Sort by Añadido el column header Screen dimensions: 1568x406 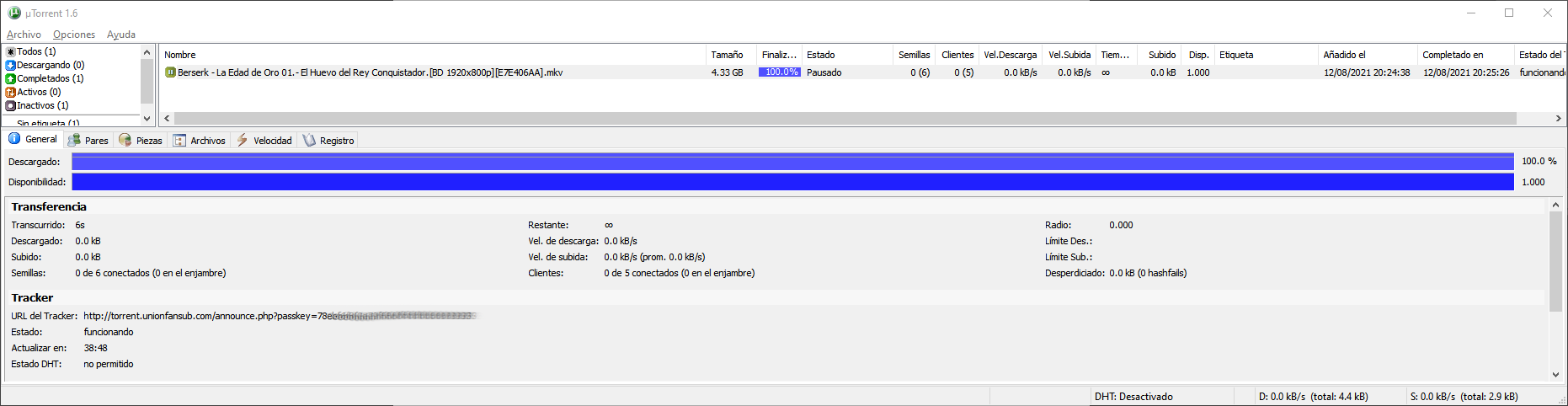[x=1368, y=55]
